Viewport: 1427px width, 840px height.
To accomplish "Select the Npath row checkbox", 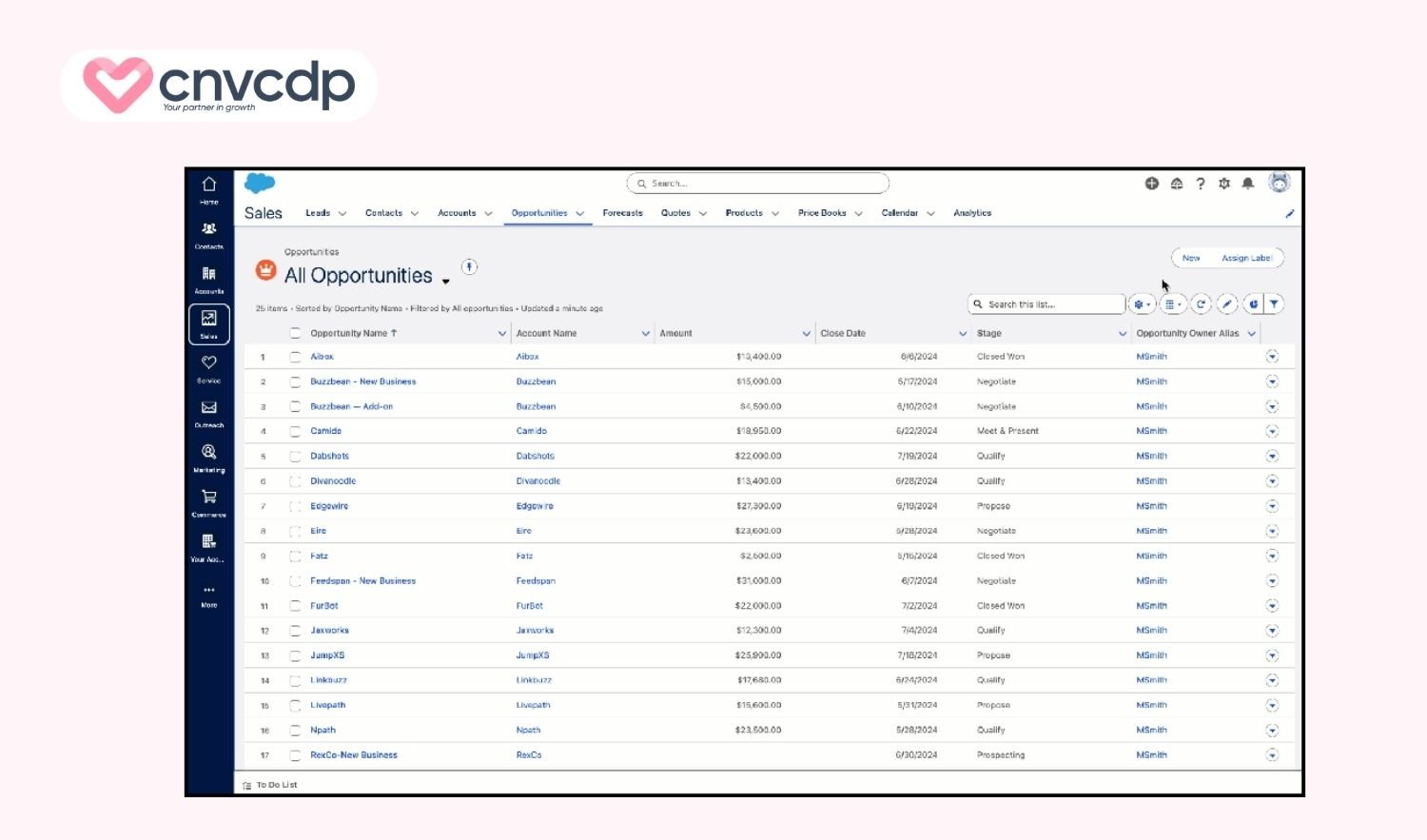I will (295, 730).
